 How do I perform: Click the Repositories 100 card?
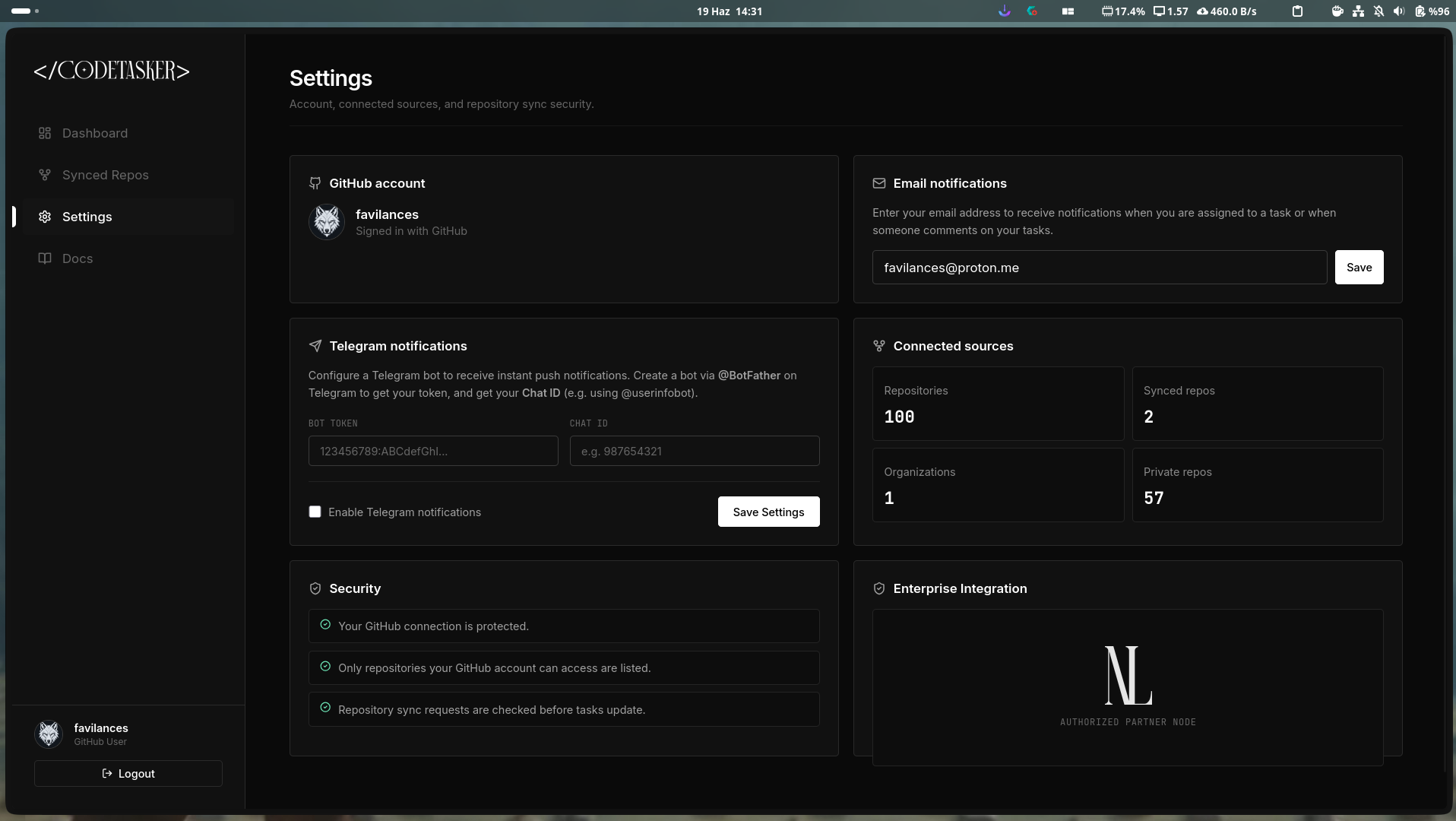pyautogui.click(x=998, y=404)
